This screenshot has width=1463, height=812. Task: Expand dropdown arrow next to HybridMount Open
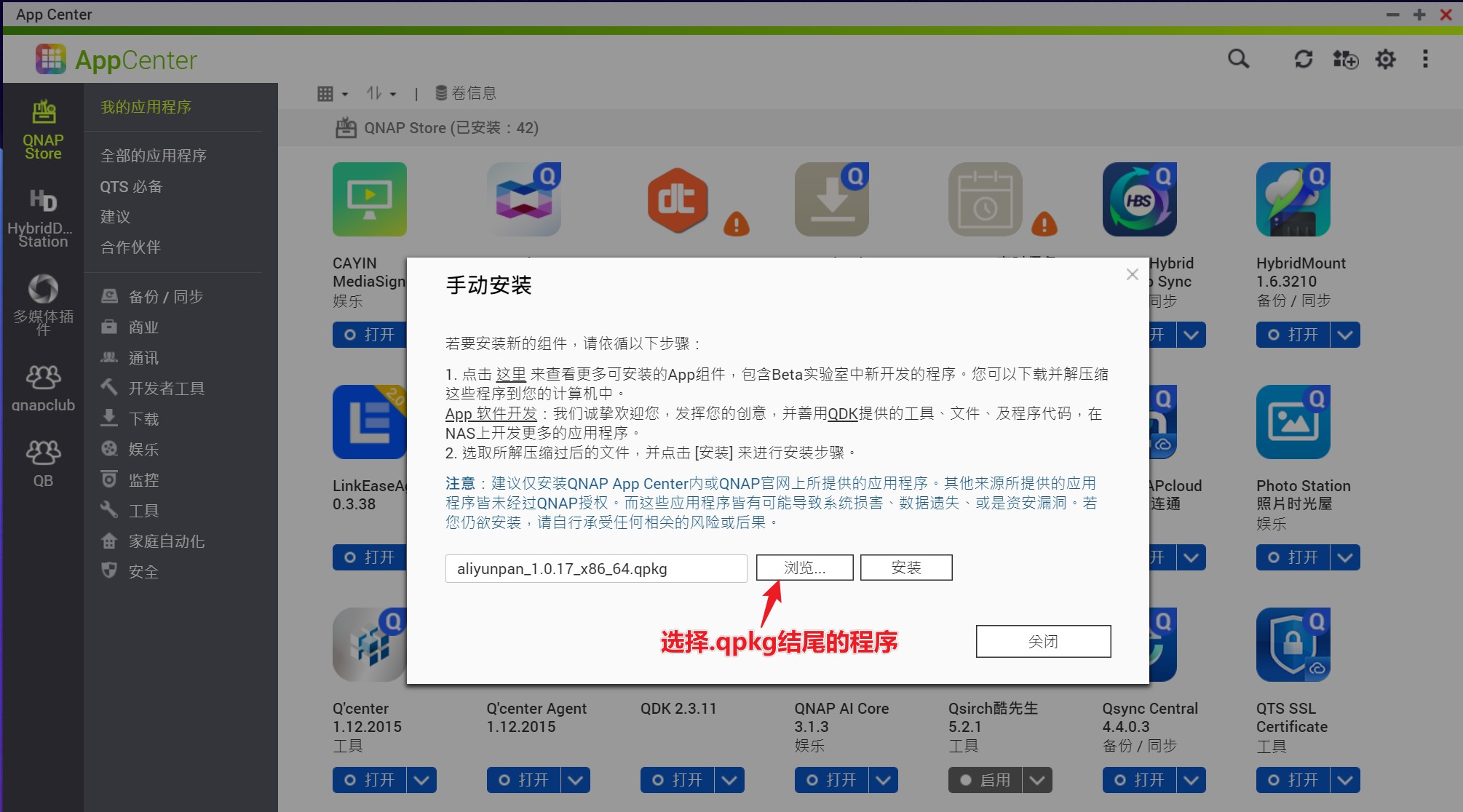tap(1345, 335)
